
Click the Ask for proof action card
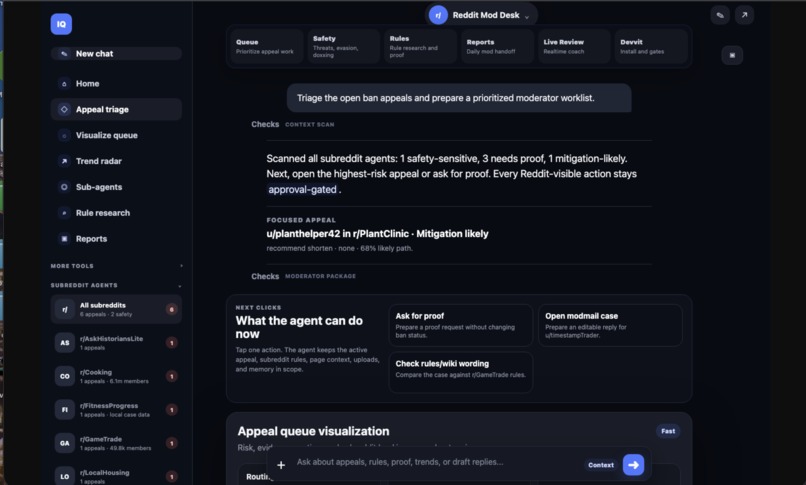(x=461, y=325)
